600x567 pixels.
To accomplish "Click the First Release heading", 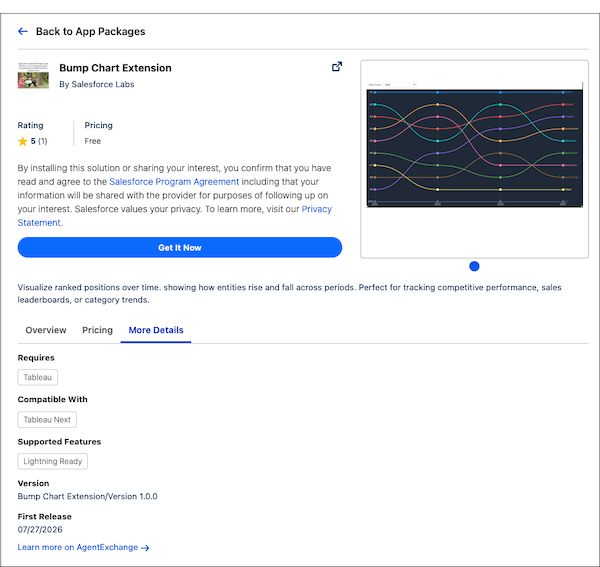I will point(44,517).
